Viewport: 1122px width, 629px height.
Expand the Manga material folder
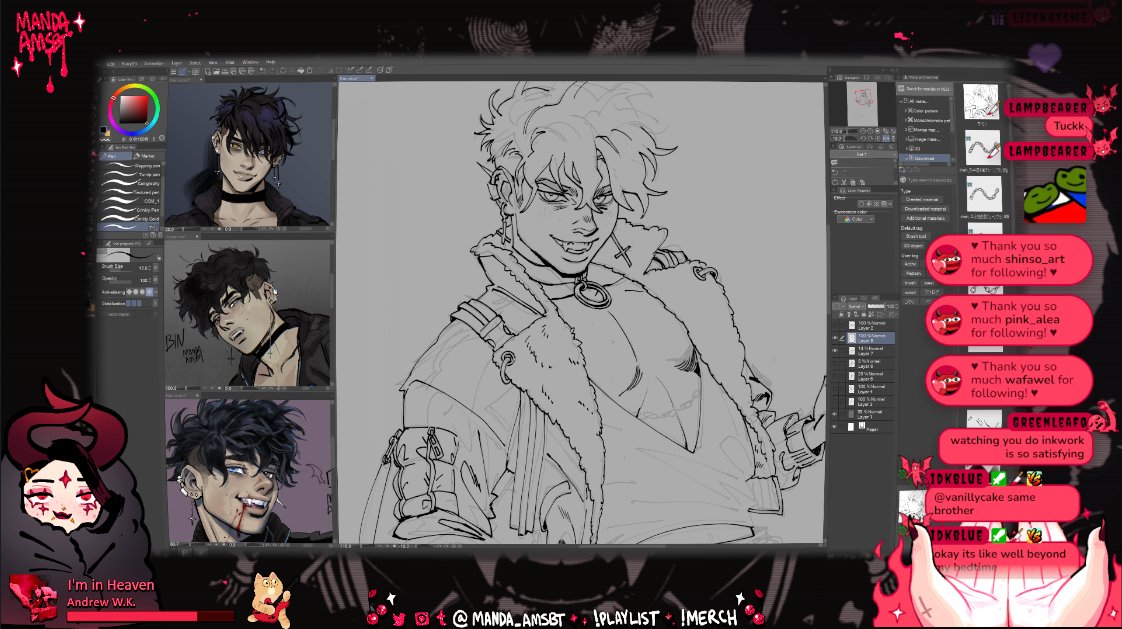pos(906,130)
